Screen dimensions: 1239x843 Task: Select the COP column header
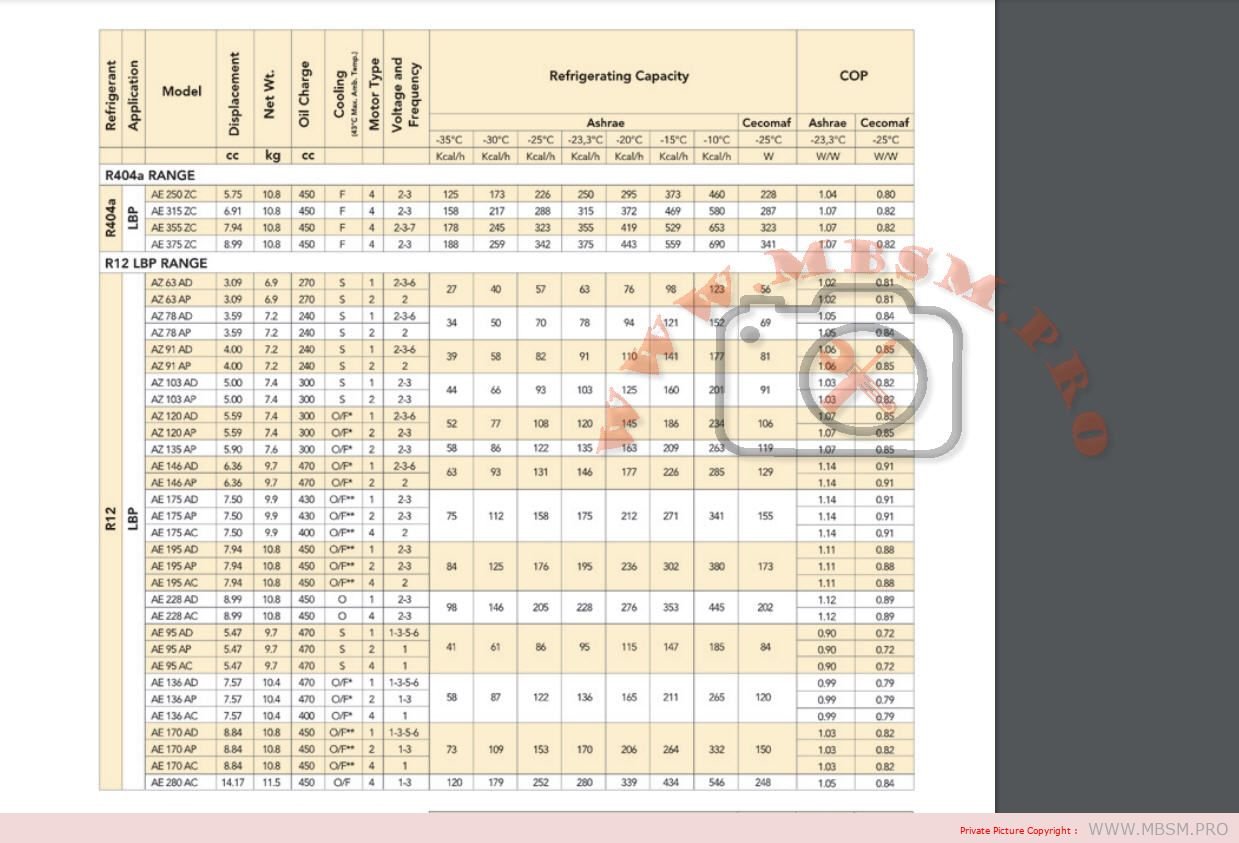tap(853, 75)
